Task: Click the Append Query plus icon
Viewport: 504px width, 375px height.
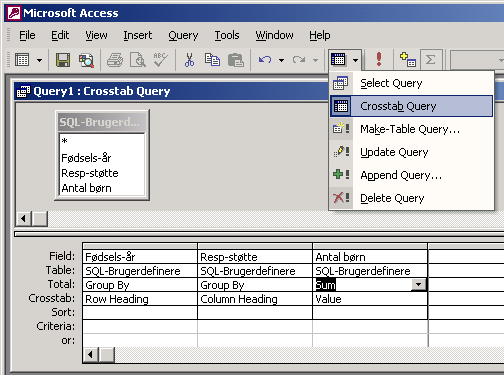Action: click(x=341, y=174)
